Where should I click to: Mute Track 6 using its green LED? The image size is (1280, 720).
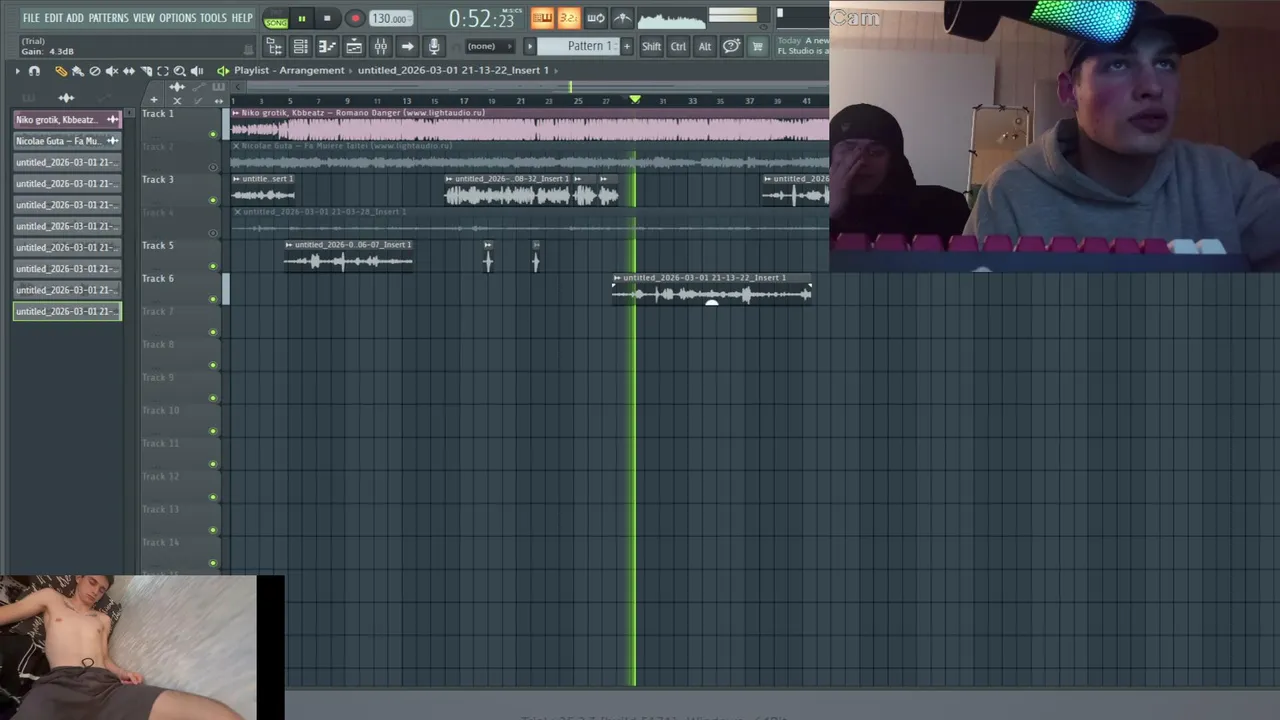(212, 299)
